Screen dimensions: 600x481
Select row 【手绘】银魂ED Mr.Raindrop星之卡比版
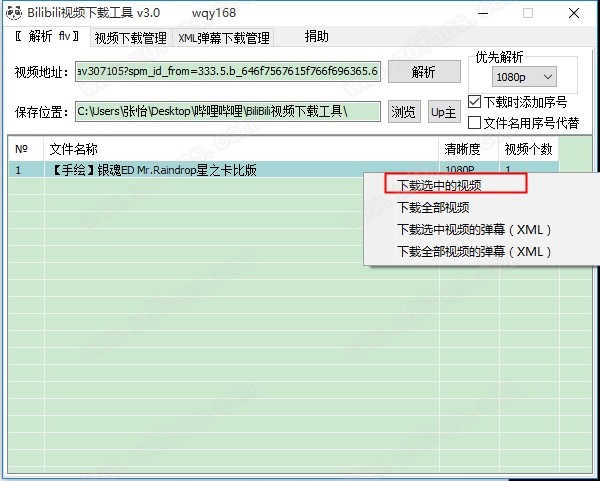[283, 170]
